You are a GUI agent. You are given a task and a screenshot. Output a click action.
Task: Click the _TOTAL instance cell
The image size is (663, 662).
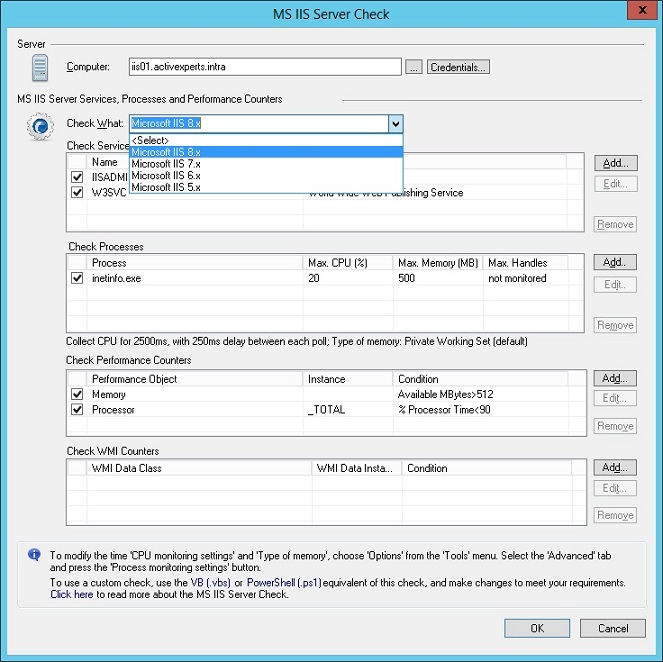(326, 409)
